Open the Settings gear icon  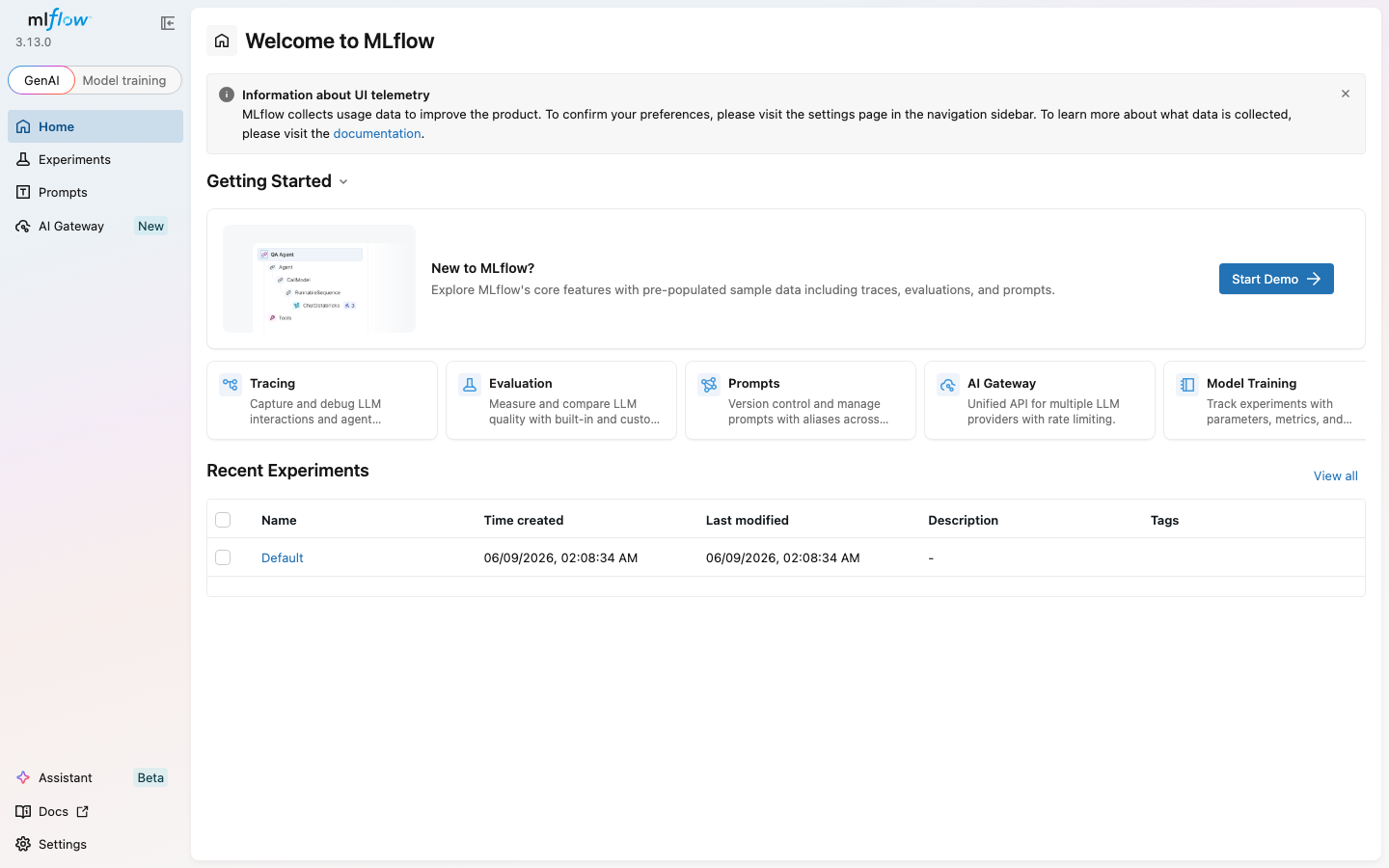click(x=23, y=844)
